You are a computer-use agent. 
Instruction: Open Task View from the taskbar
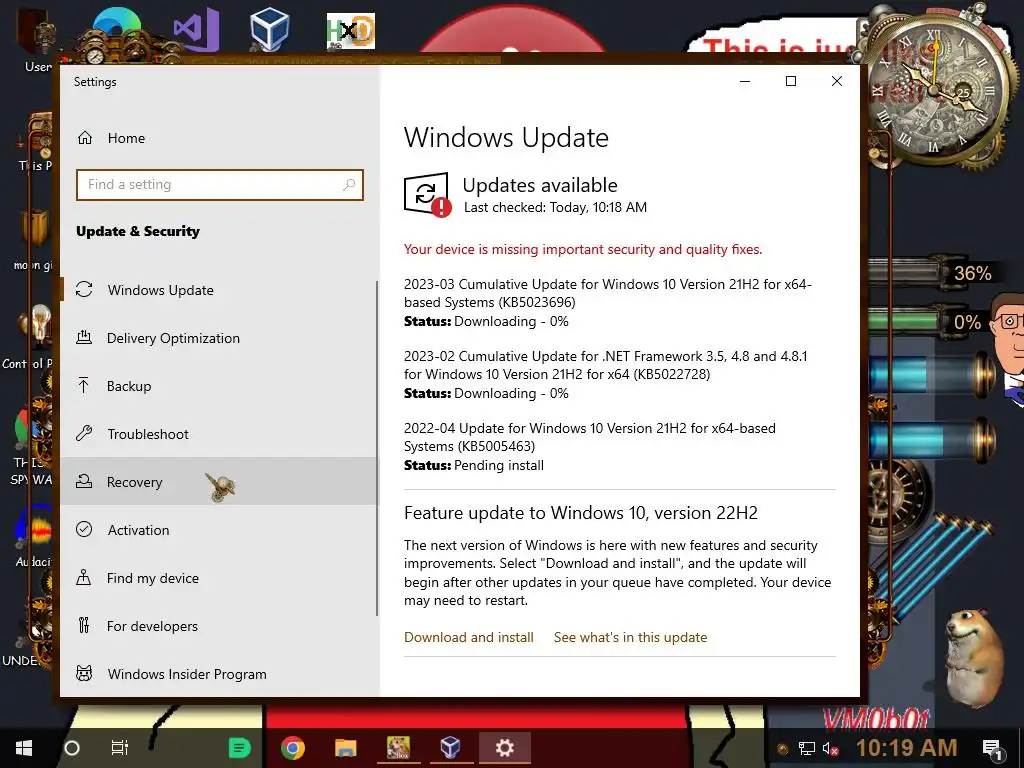(x=120, y=748)
